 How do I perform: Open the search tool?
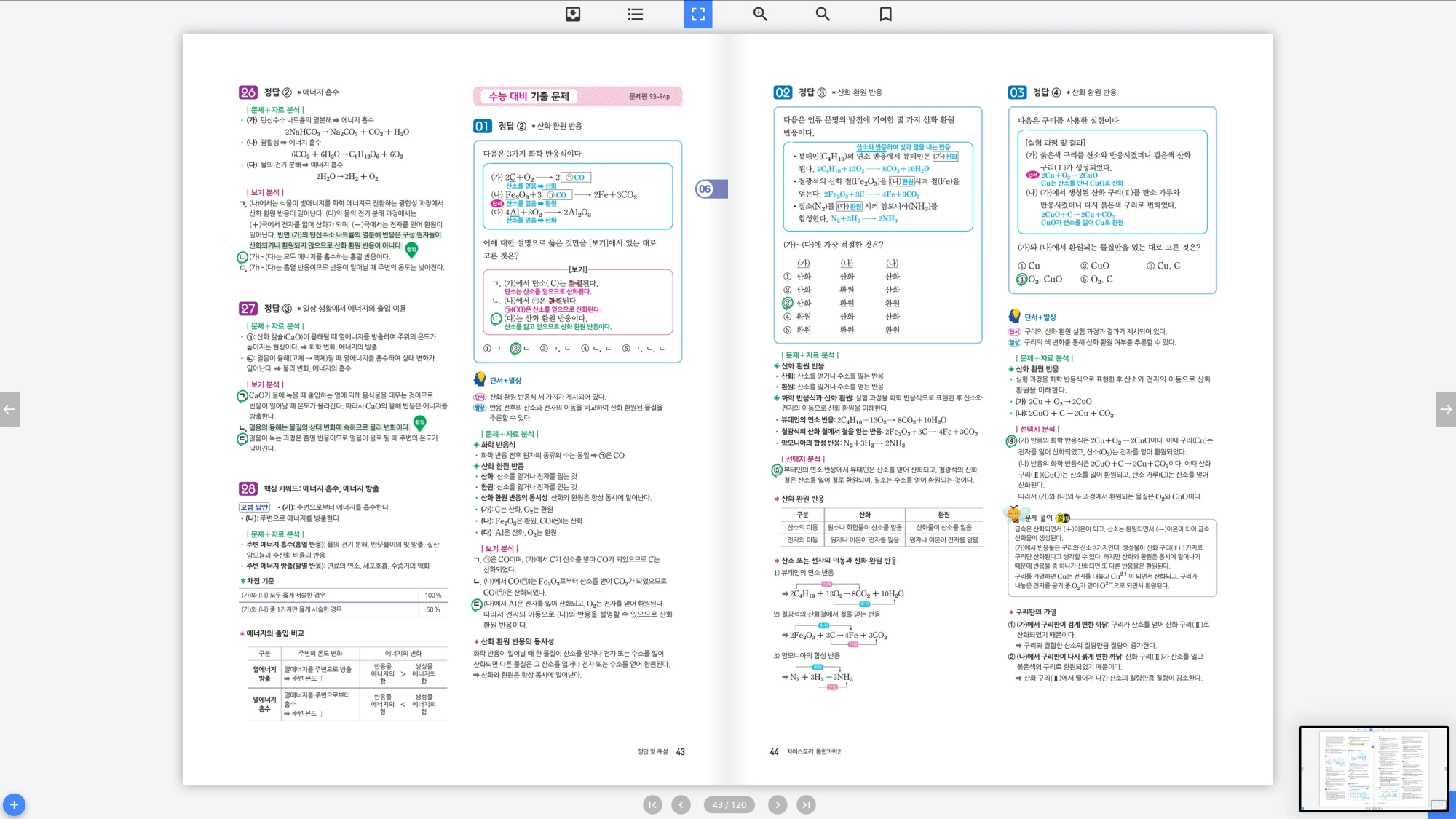(x=822, y=14)
